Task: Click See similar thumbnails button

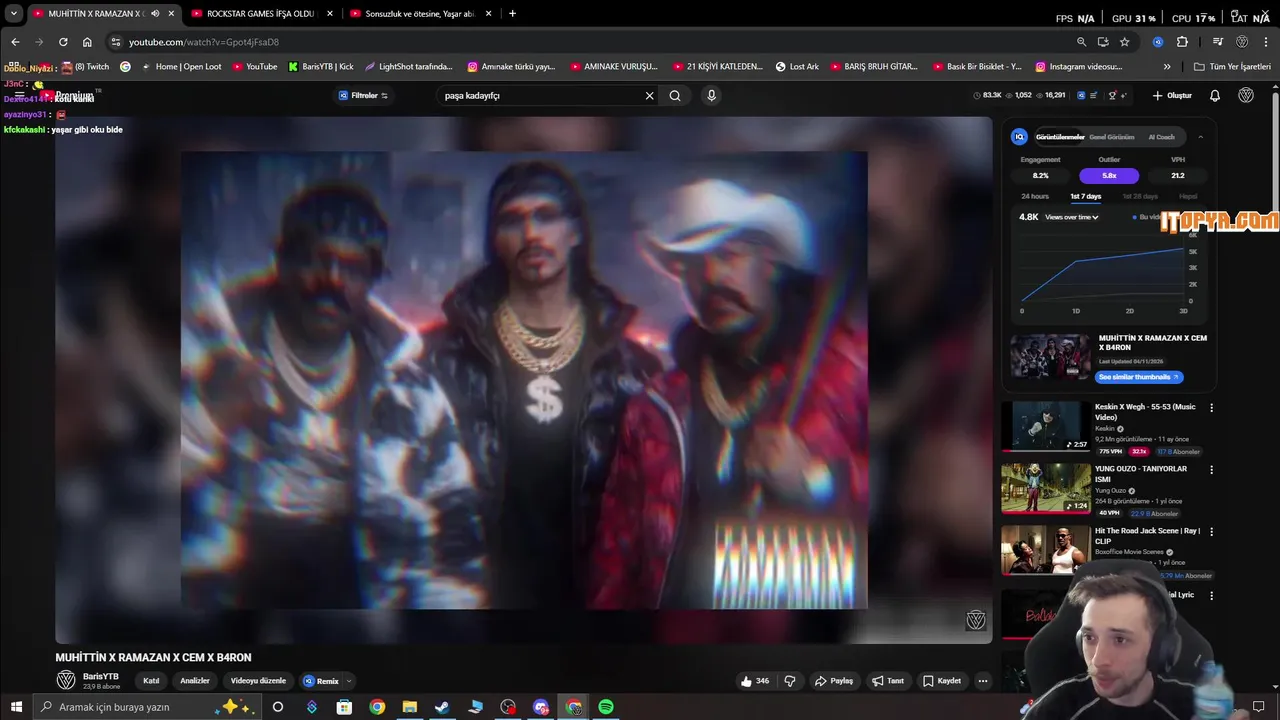Action: pos(1139,377)
